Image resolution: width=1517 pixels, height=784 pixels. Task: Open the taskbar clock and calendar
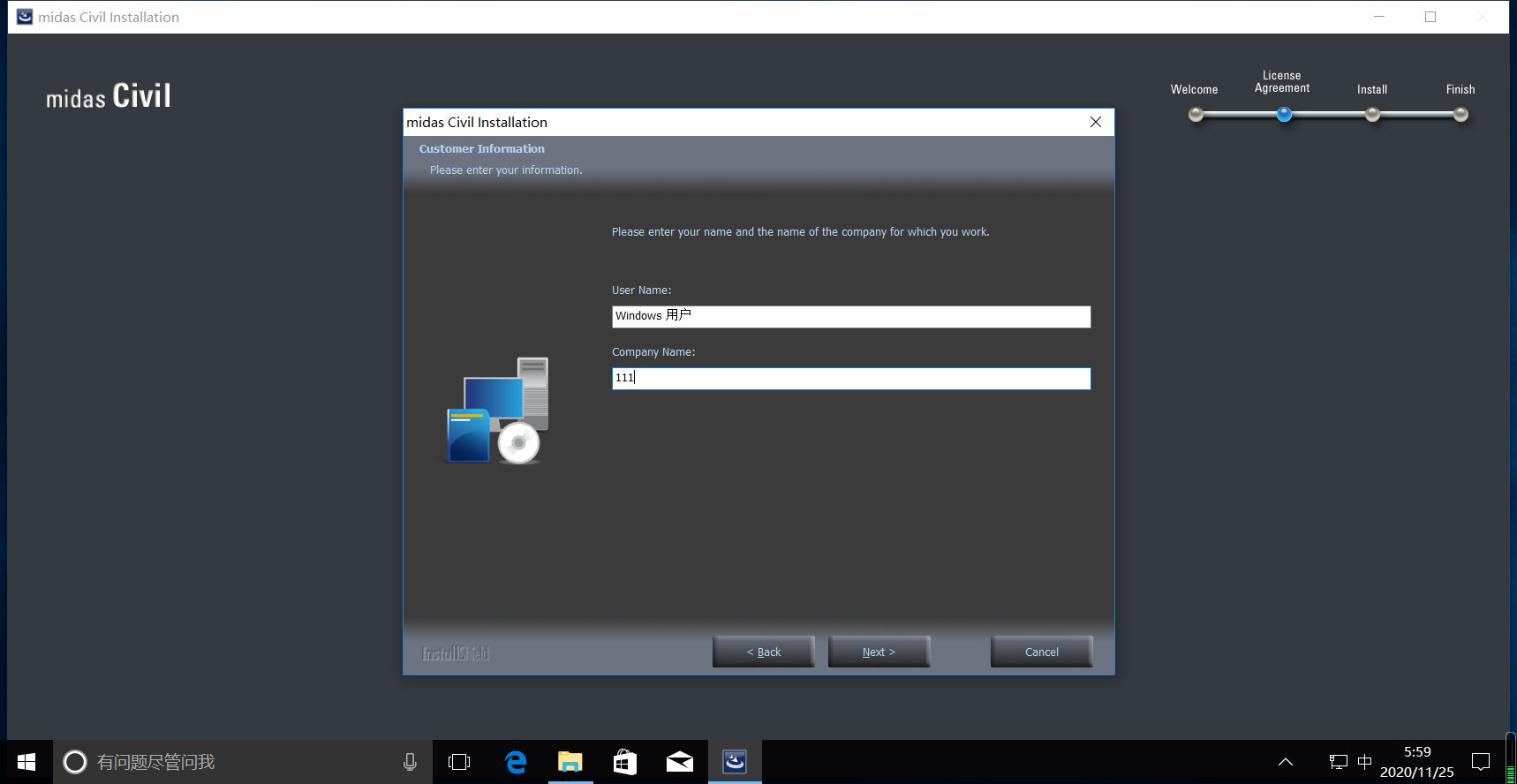1417,762
